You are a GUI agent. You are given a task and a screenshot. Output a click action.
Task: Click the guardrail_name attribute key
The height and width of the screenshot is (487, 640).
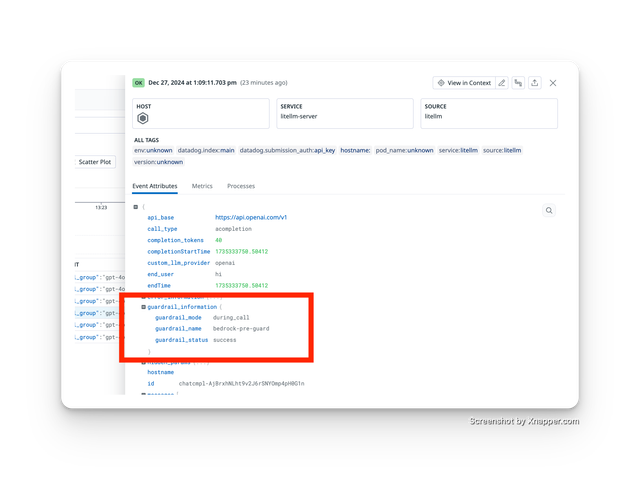tap(178, 328)
